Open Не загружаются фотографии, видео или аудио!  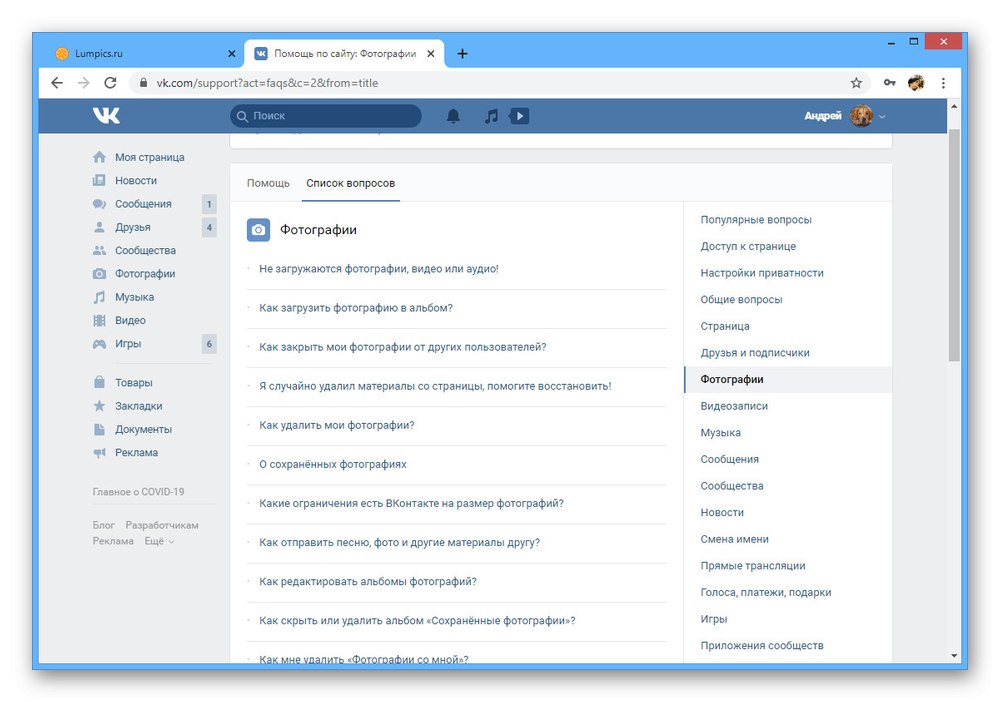(379, 269)
